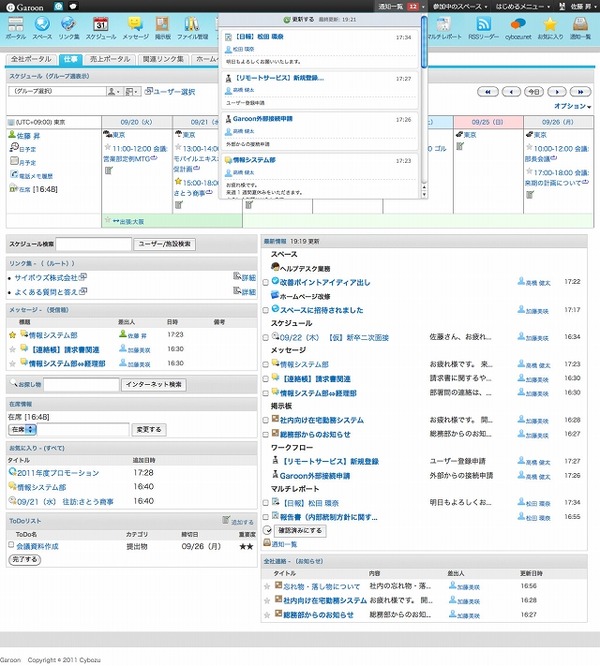This screenshot has height=666, width=600.
Task: Click the memo icon under 09/20 schedule
Action: tap(109, 171)
